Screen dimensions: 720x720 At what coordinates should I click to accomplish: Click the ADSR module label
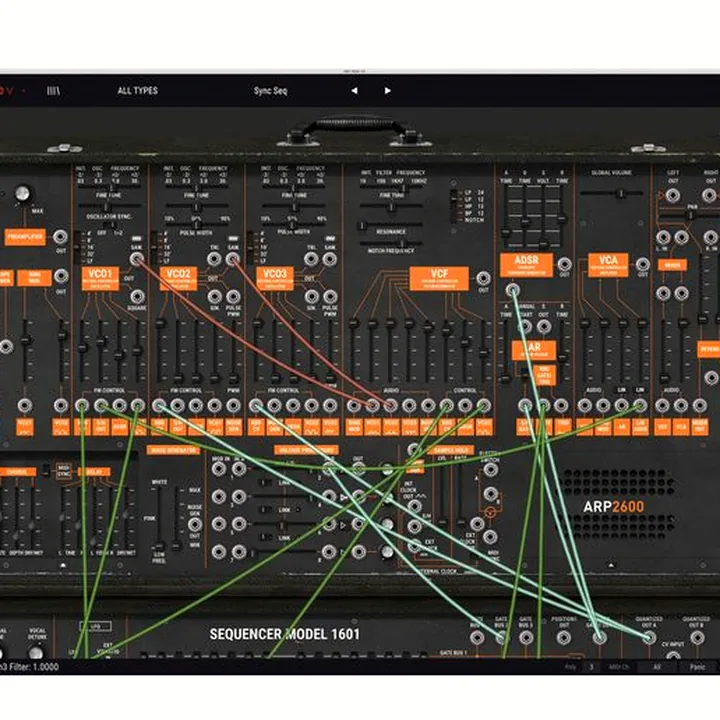[526, 265]
